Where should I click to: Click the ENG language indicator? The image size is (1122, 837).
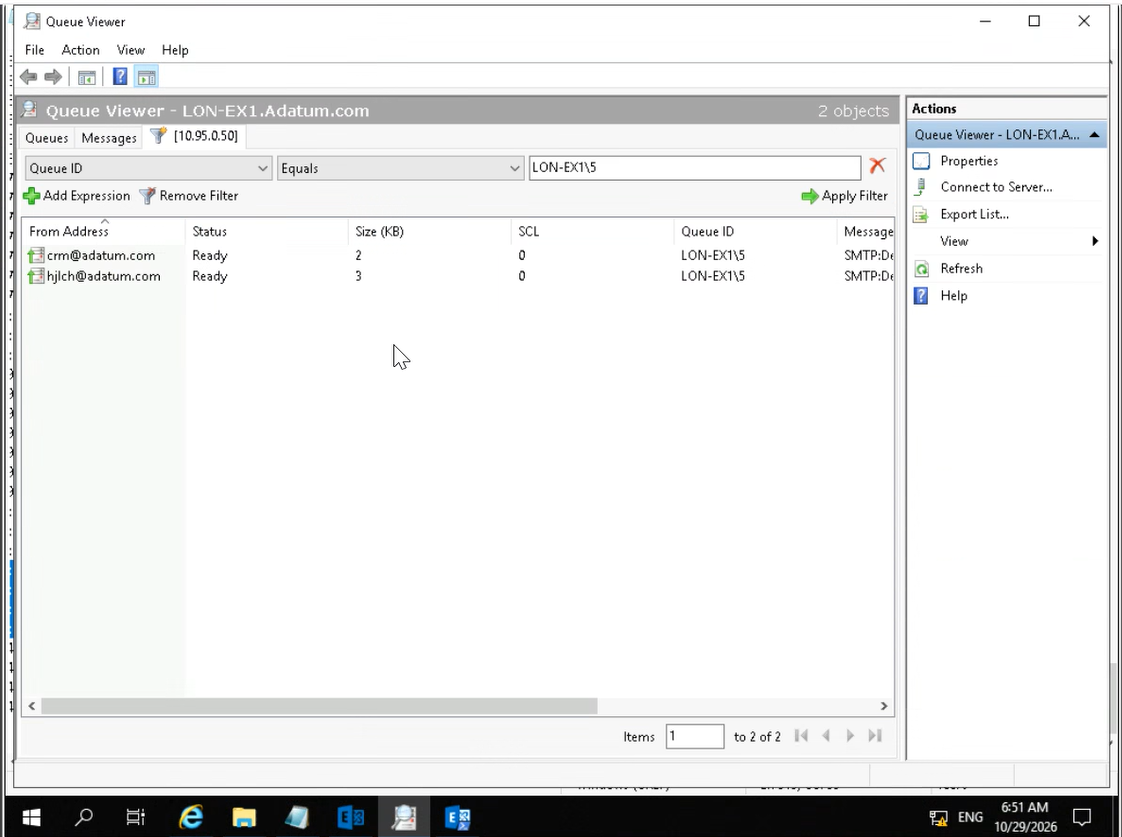pos(970,817)
